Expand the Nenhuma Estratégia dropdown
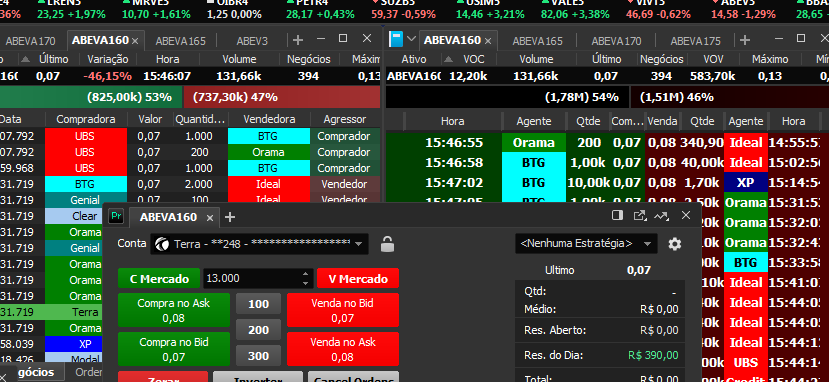Image resolution: width=829 pixels, height=382 pixels. pyautogui.click(x=586, y=244)
